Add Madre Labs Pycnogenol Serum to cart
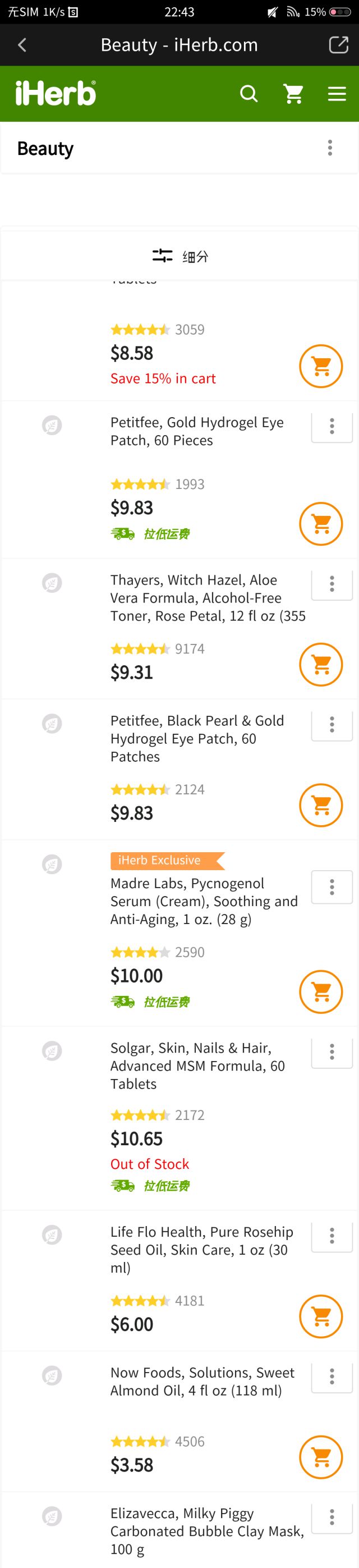 click(321, 991)
